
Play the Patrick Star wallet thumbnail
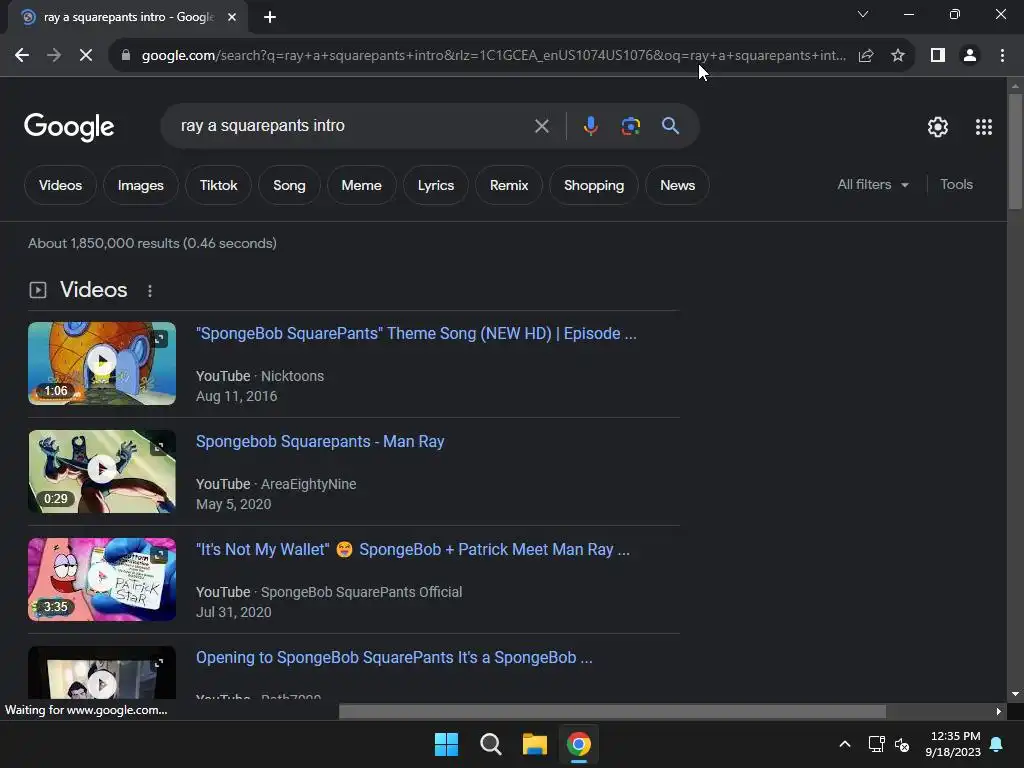pyautogui.click(x=102, y=579)
